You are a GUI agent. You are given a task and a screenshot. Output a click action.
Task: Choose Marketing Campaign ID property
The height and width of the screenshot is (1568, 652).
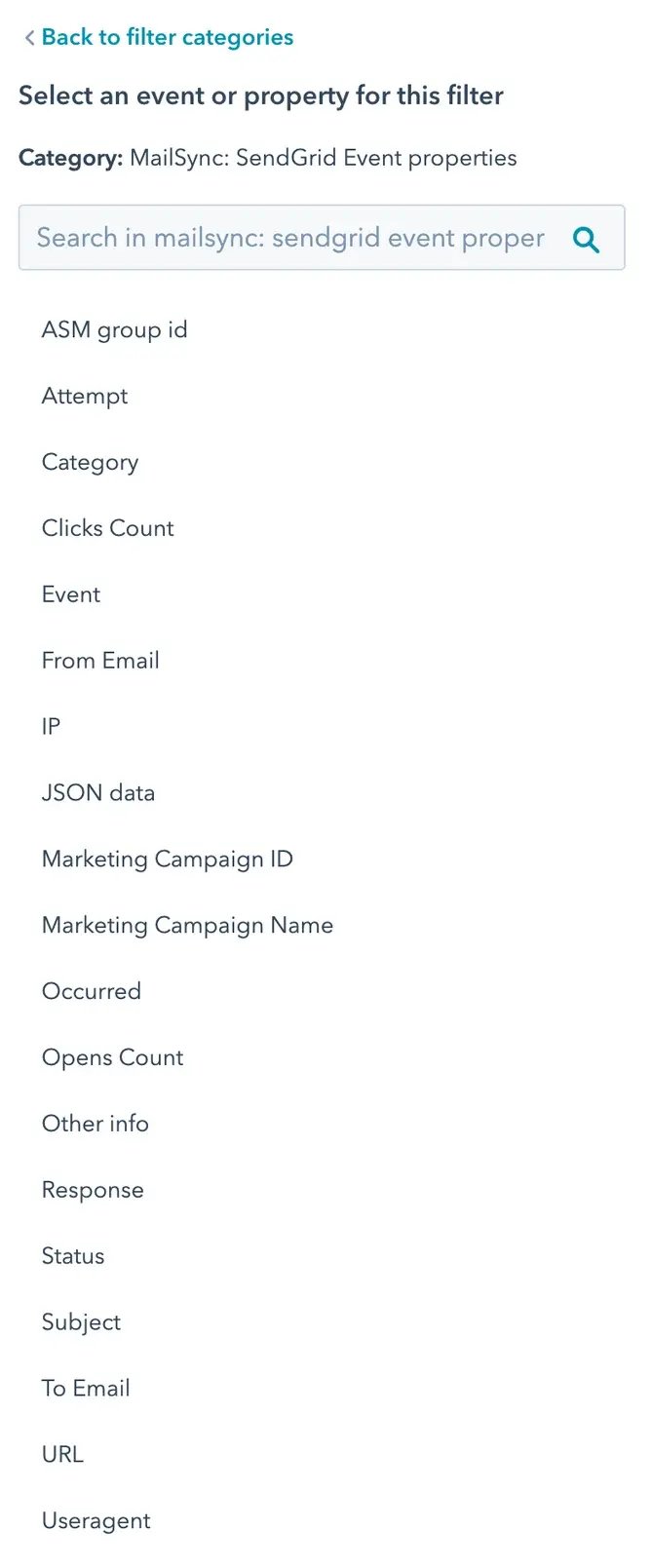click(167, 860)
